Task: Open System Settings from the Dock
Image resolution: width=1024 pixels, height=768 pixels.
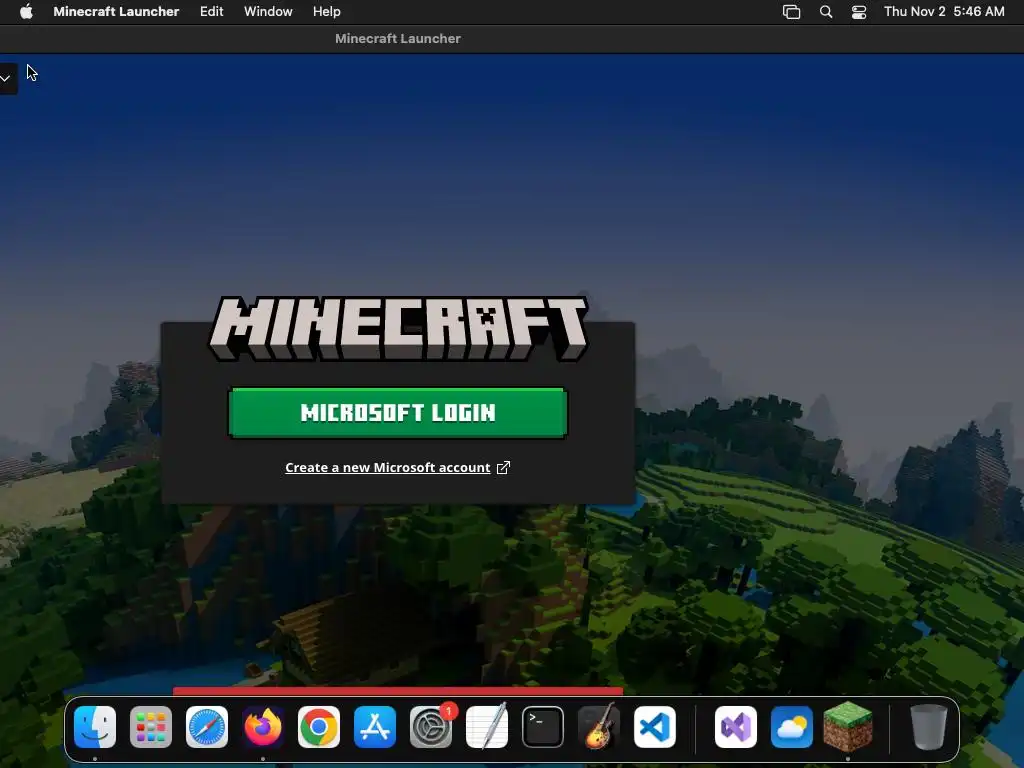Action: tap(431, 727)
